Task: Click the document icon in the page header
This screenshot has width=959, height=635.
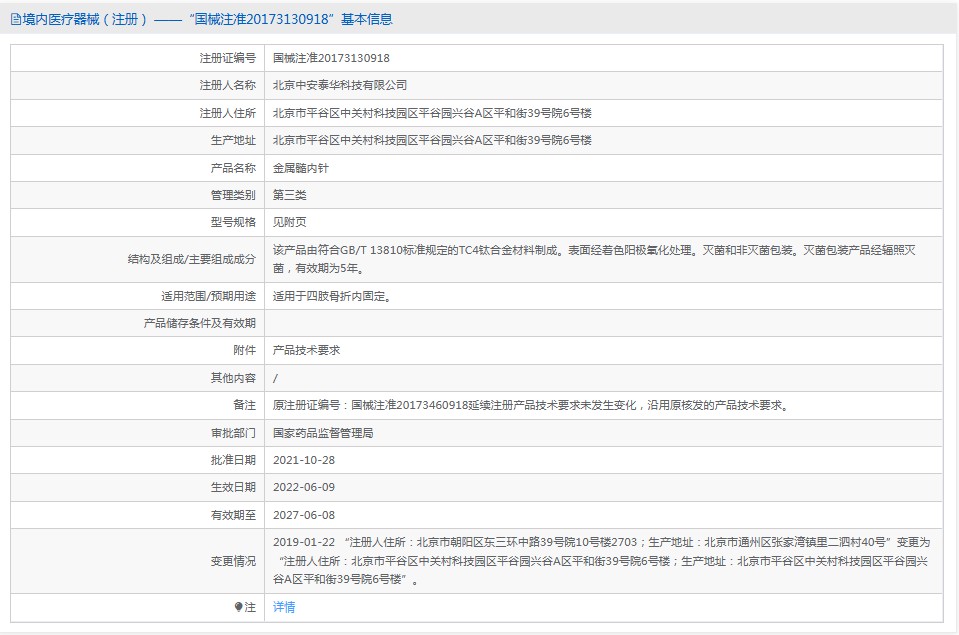Action: (16, 19)
